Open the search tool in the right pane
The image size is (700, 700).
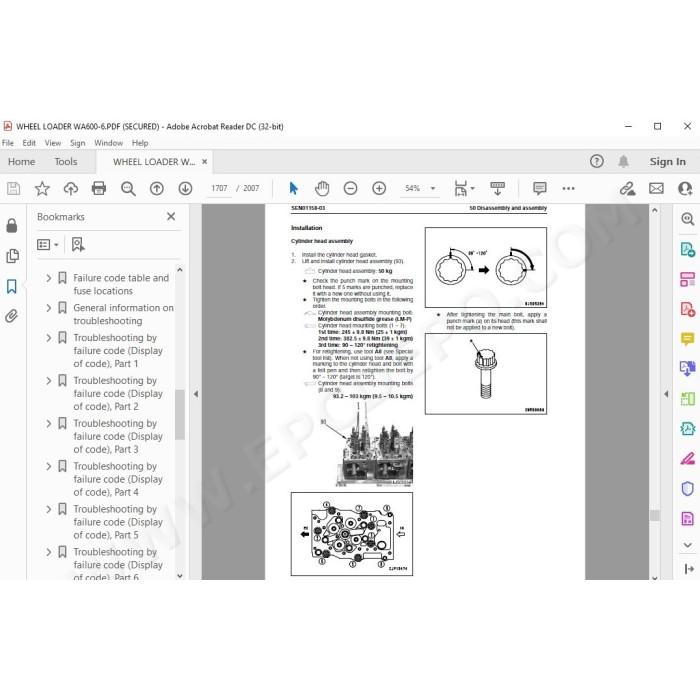pyautogui.click(x=688, y=219)
